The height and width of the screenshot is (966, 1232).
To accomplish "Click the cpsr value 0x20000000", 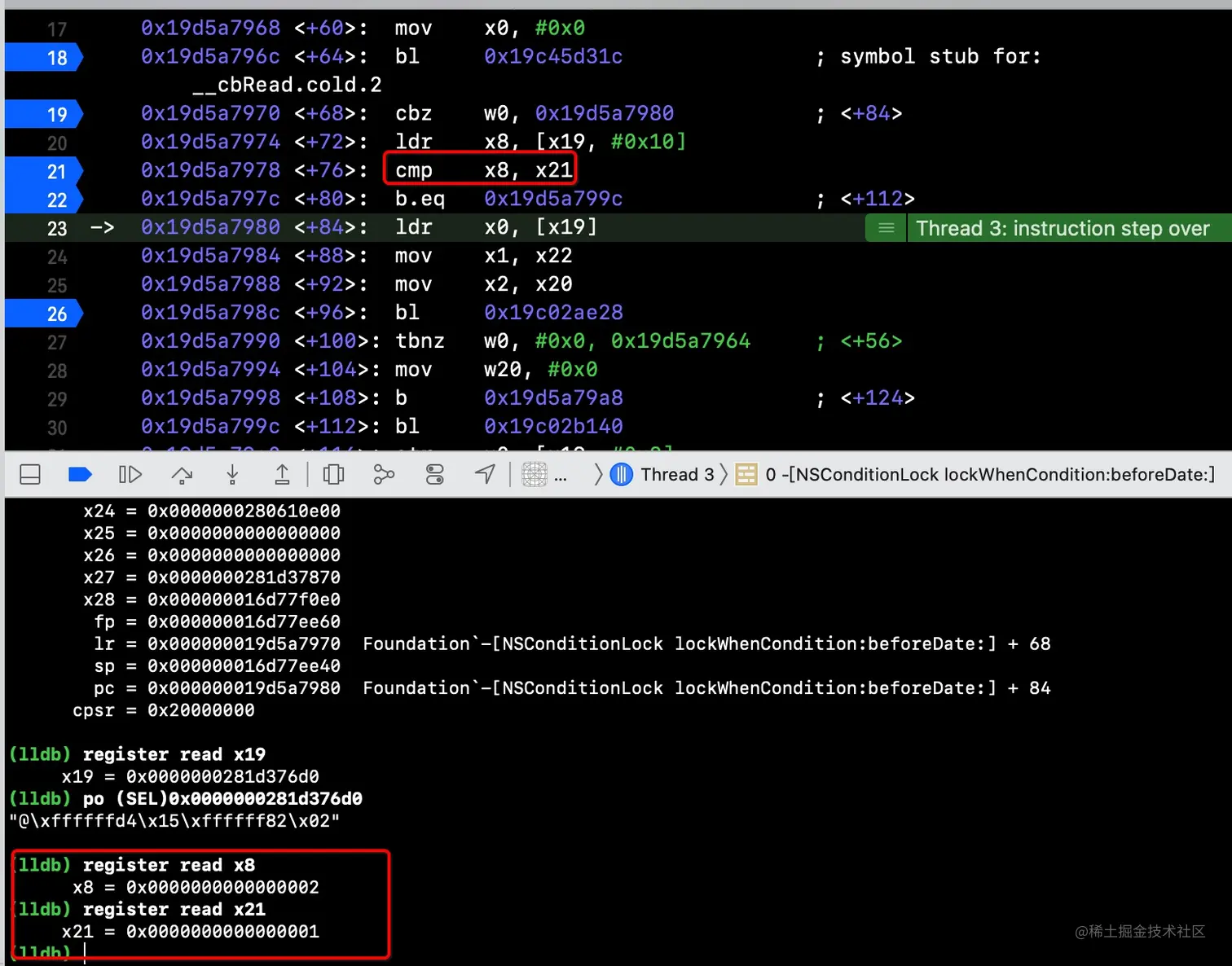I will click(200, 710).
